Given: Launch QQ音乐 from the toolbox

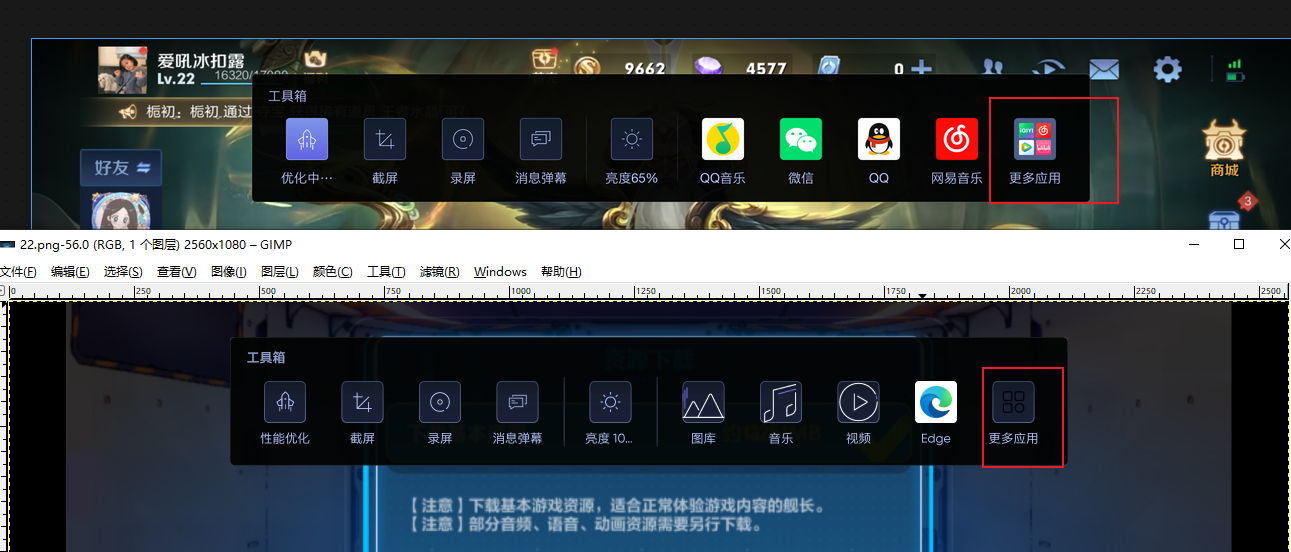Looking at the screenshot, I should click(x=723, y=139).
